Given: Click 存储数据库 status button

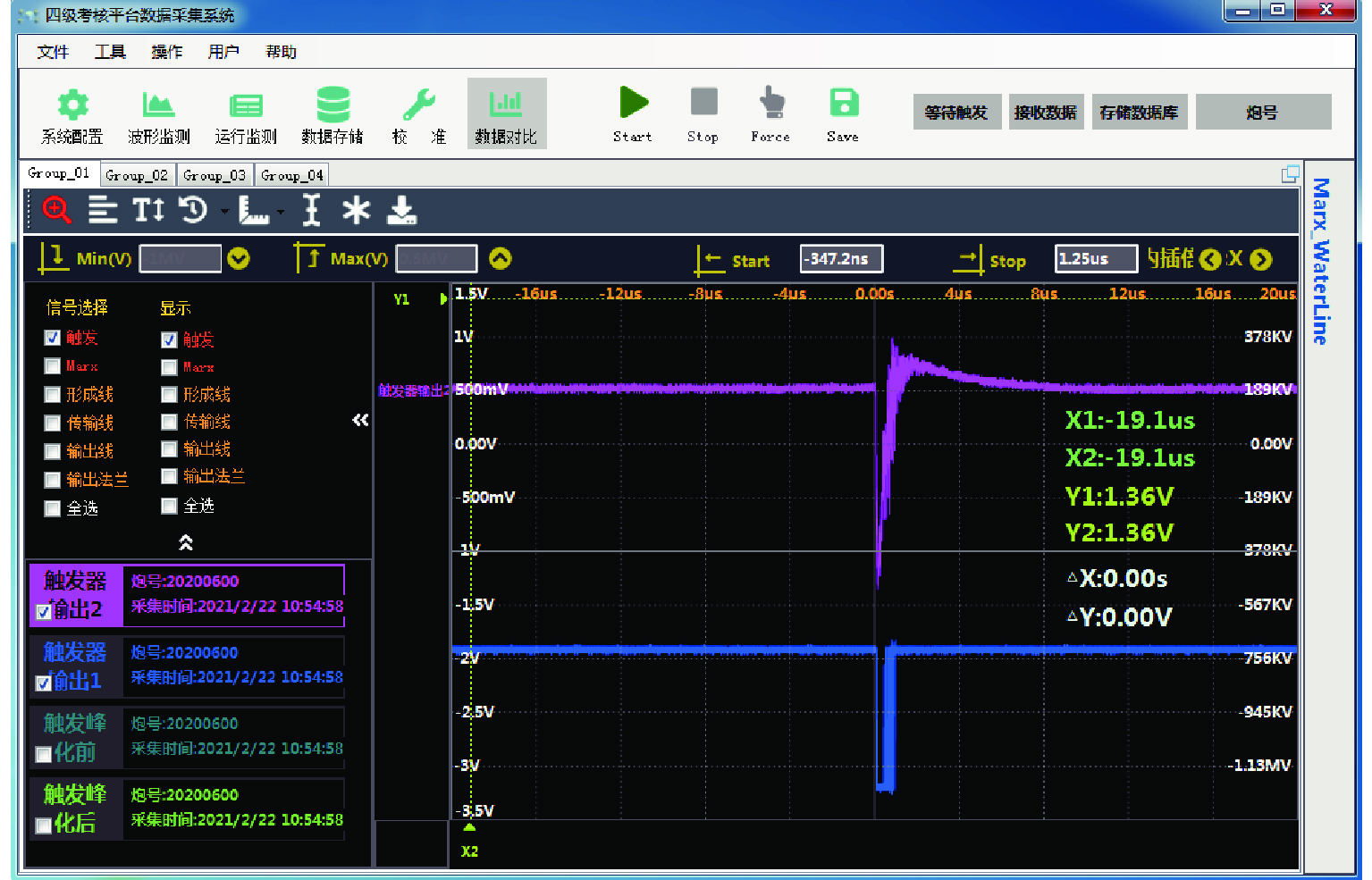Looking at the screenshot, I should click(x=1140, y=113).
